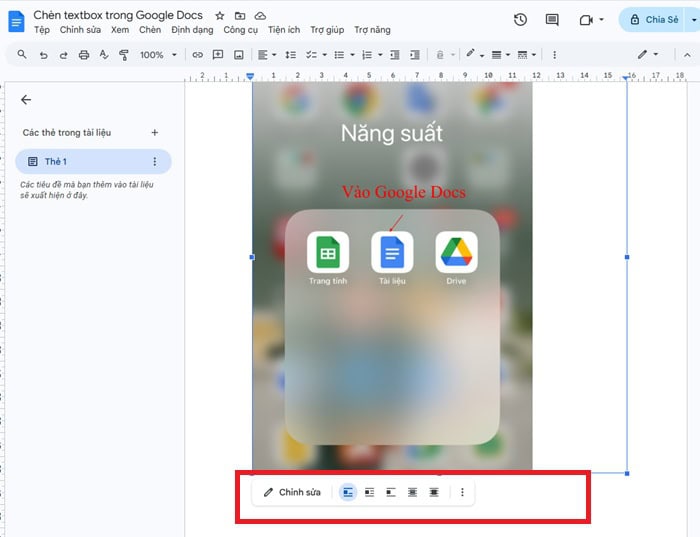Screen dimensions: 700x537
Task: Undo the last action
Action: (x=43, y=55)
